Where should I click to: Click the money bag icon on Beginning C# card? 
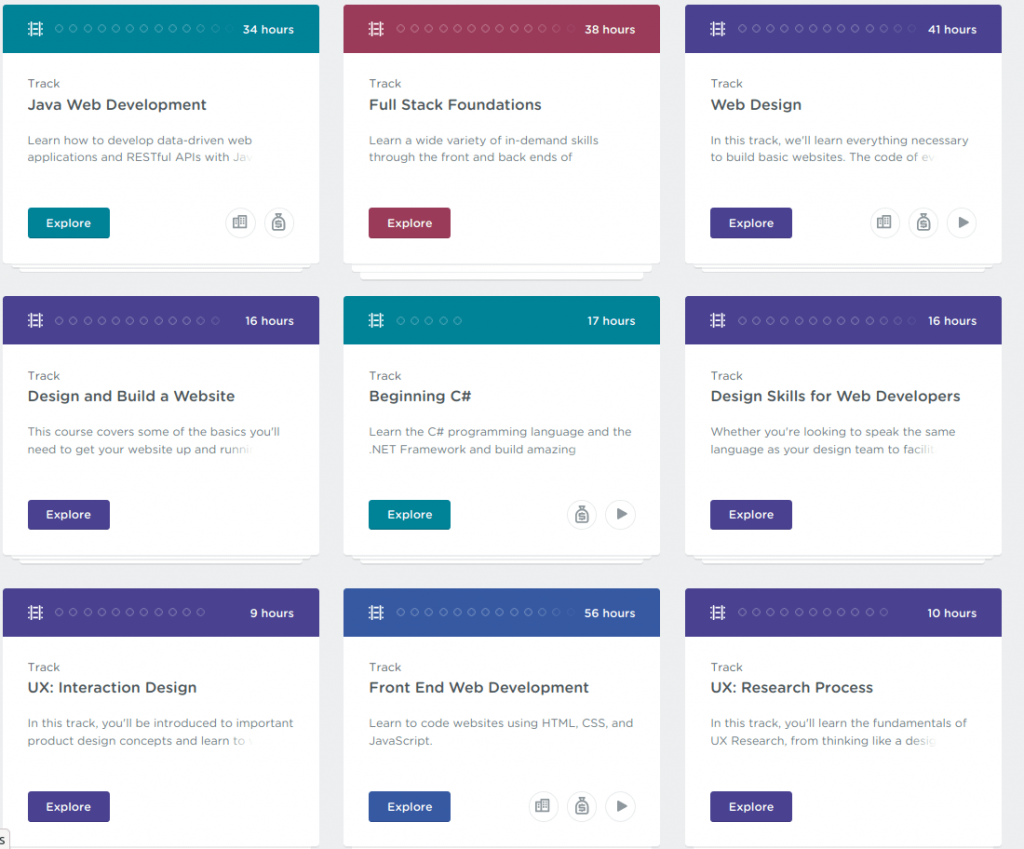coord(582,515)
